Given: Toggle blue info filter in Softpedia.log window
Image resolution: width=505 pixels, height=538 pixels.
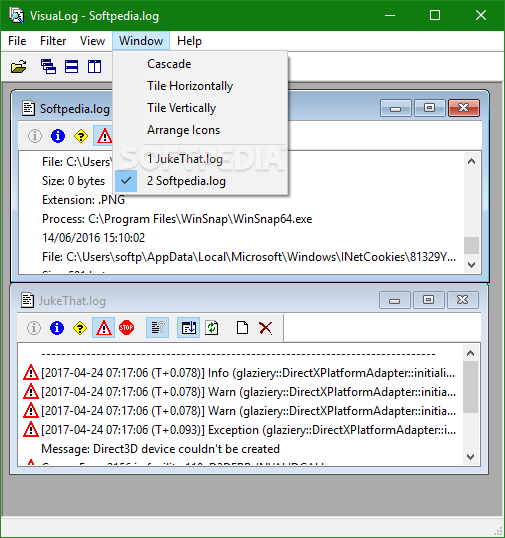Looking at the screenshot, I should (x=58, y=136).
